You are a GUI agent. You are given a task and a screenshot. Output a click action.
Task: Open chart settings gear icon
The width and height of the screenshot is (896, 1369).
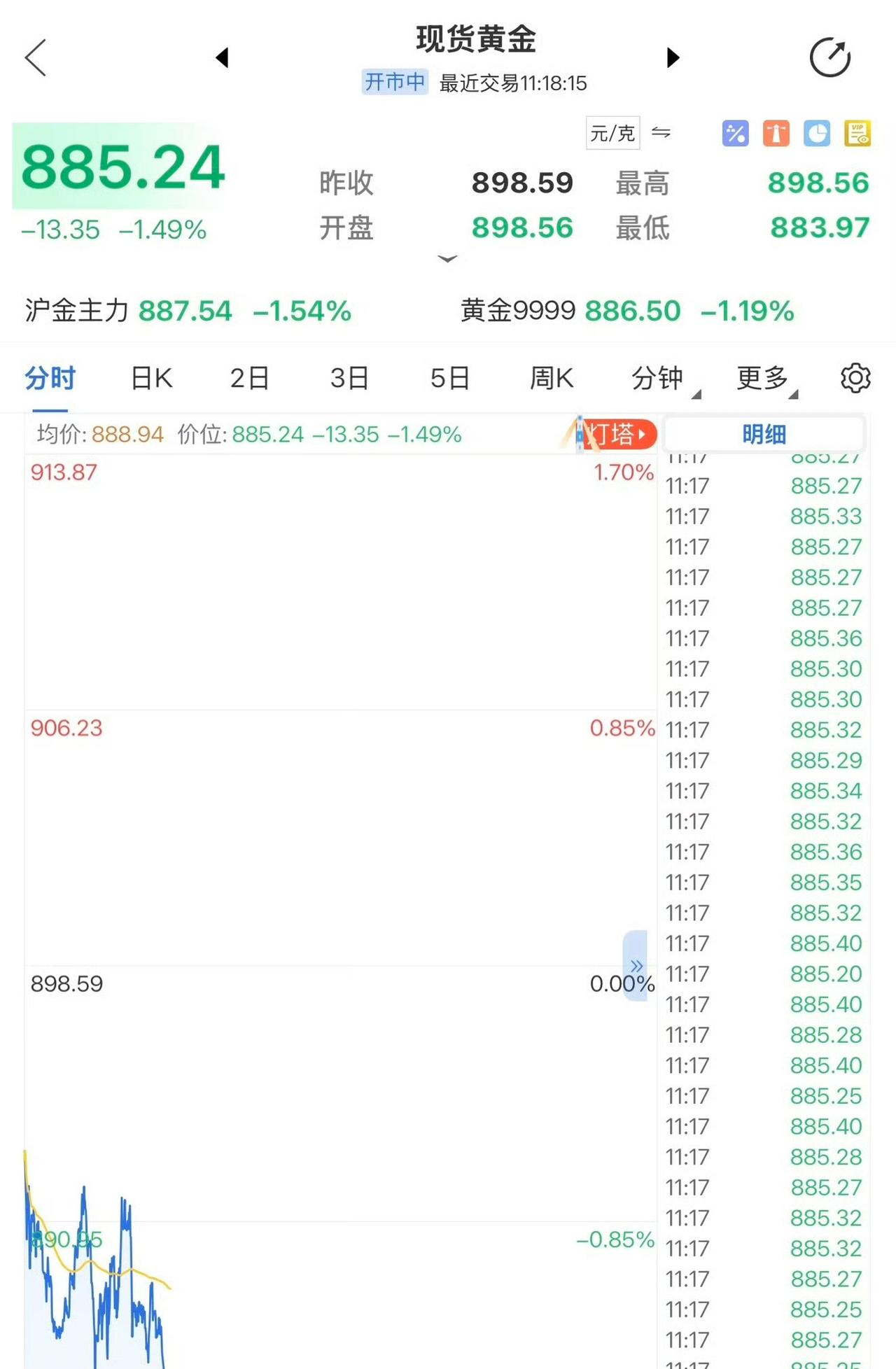[x=855, y=378]
